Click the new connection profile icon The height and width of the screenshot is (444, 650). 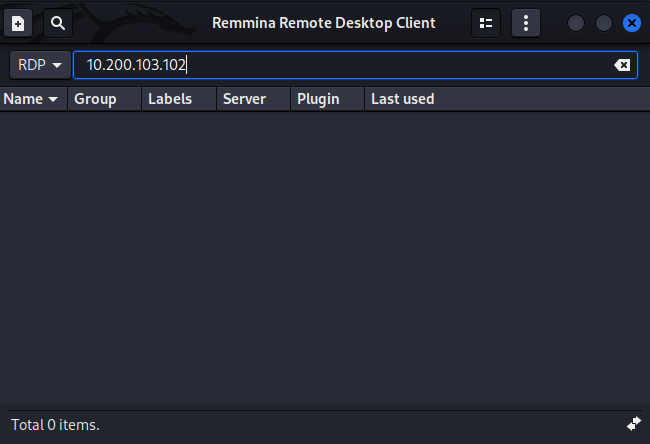[x=18, y=23]
